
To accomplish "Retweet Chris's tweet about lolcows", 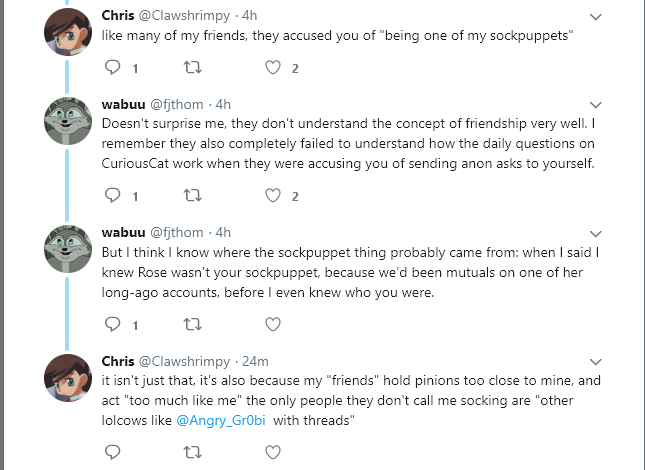I will pos(193,452).
